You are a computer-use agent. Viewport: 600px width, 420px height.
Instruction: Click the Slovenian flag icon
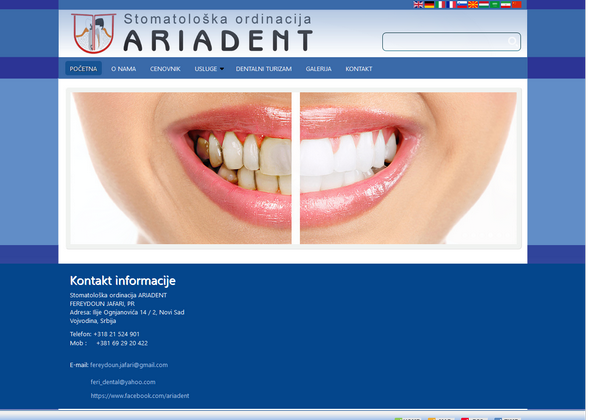click(463, 5)
